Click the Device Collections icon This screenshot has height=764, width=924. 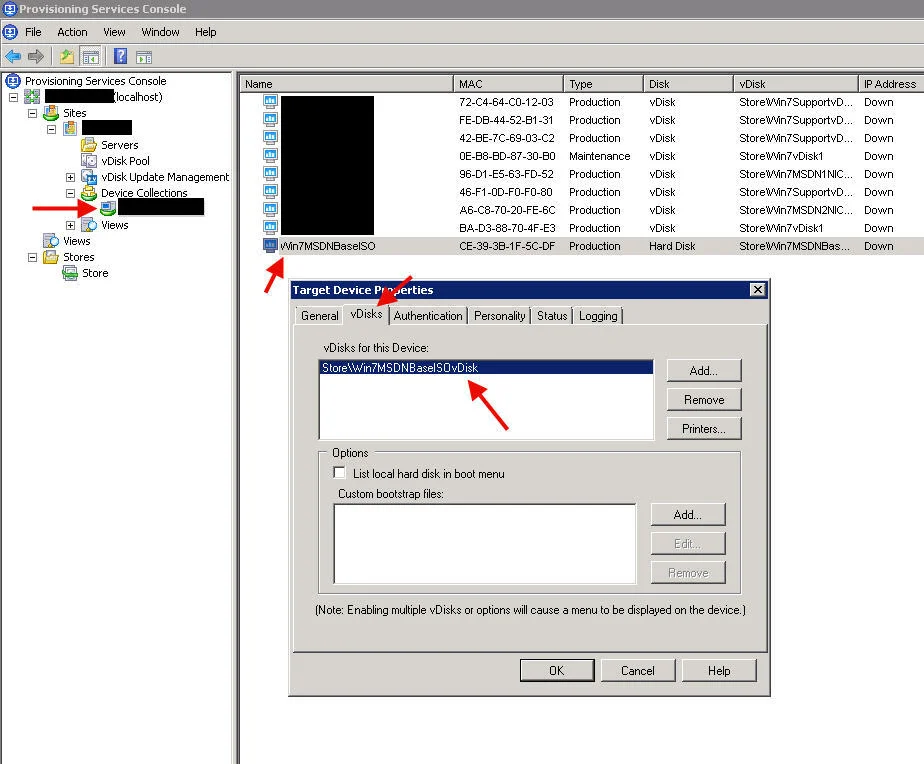[89, 193]
